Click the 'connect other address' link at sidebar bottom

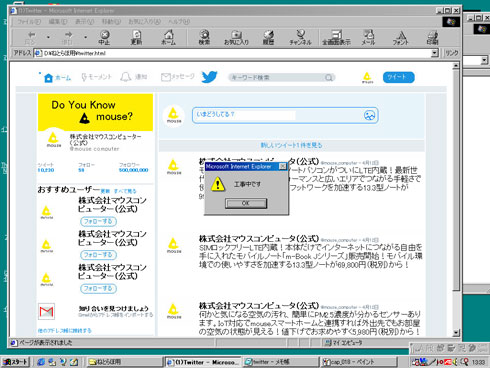(65, 331)
